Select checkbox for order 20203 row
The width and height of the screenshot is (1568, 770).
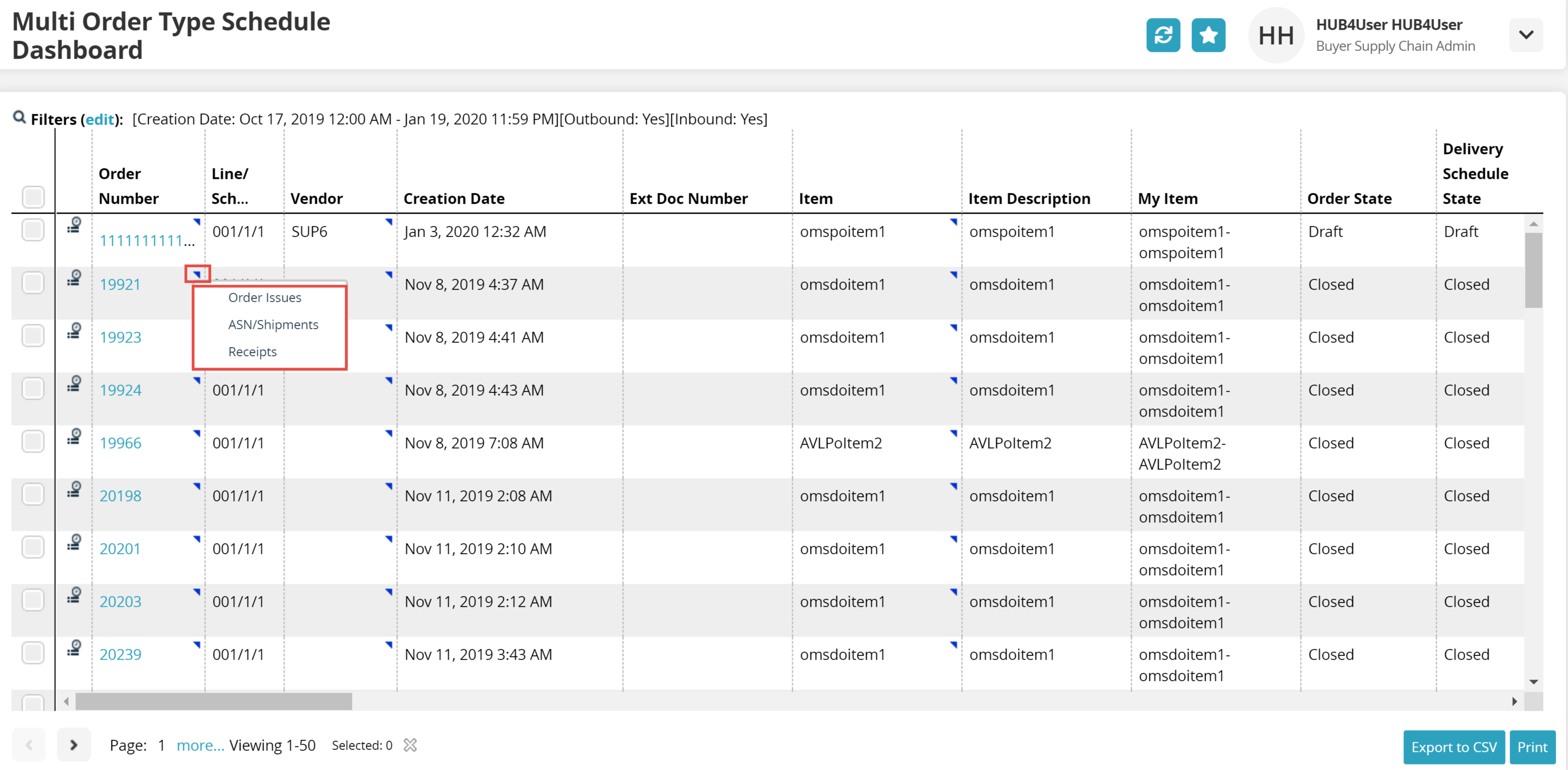33,600
